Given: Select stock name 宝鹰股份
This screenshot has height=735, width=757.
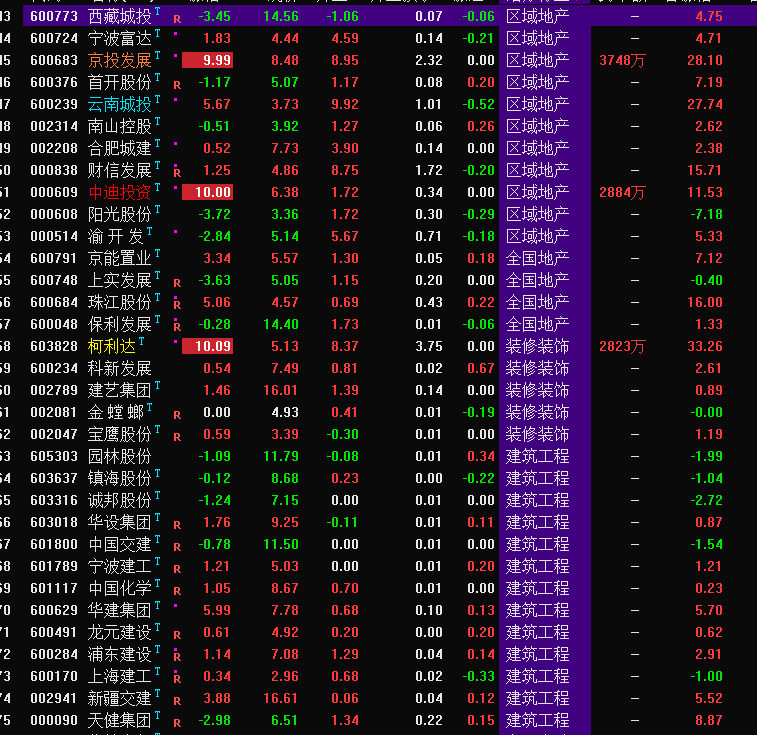Looking at the screenshot, I should 120,434.
